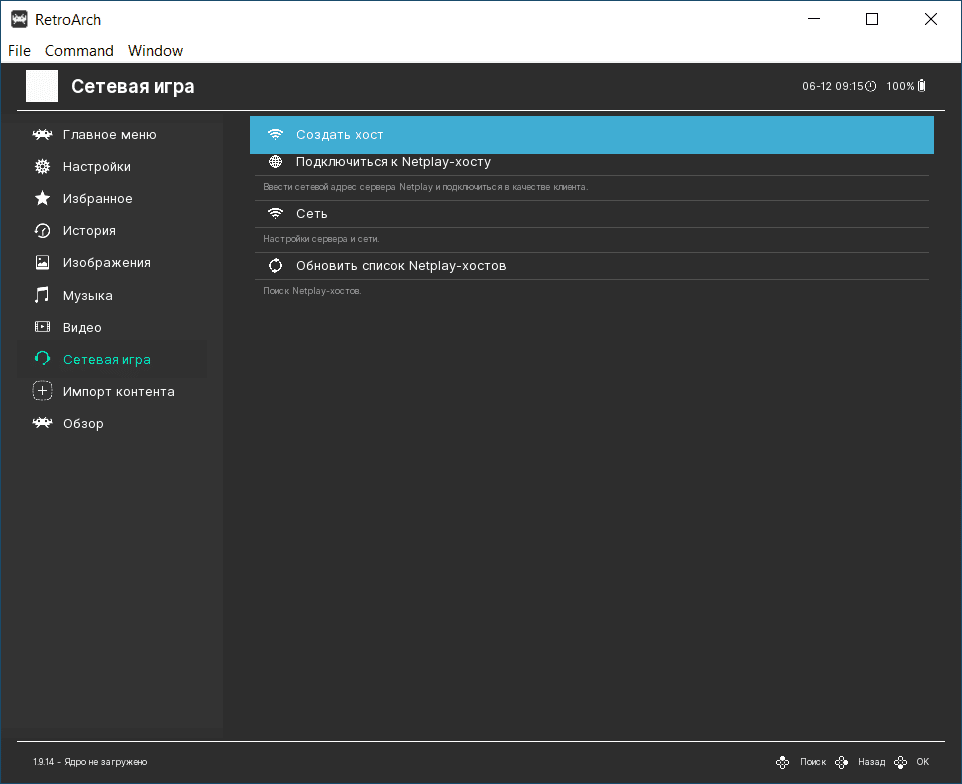962x784 pixels.
Task: Click the refresh icon beside Обновить список
Action: point(275,266)
